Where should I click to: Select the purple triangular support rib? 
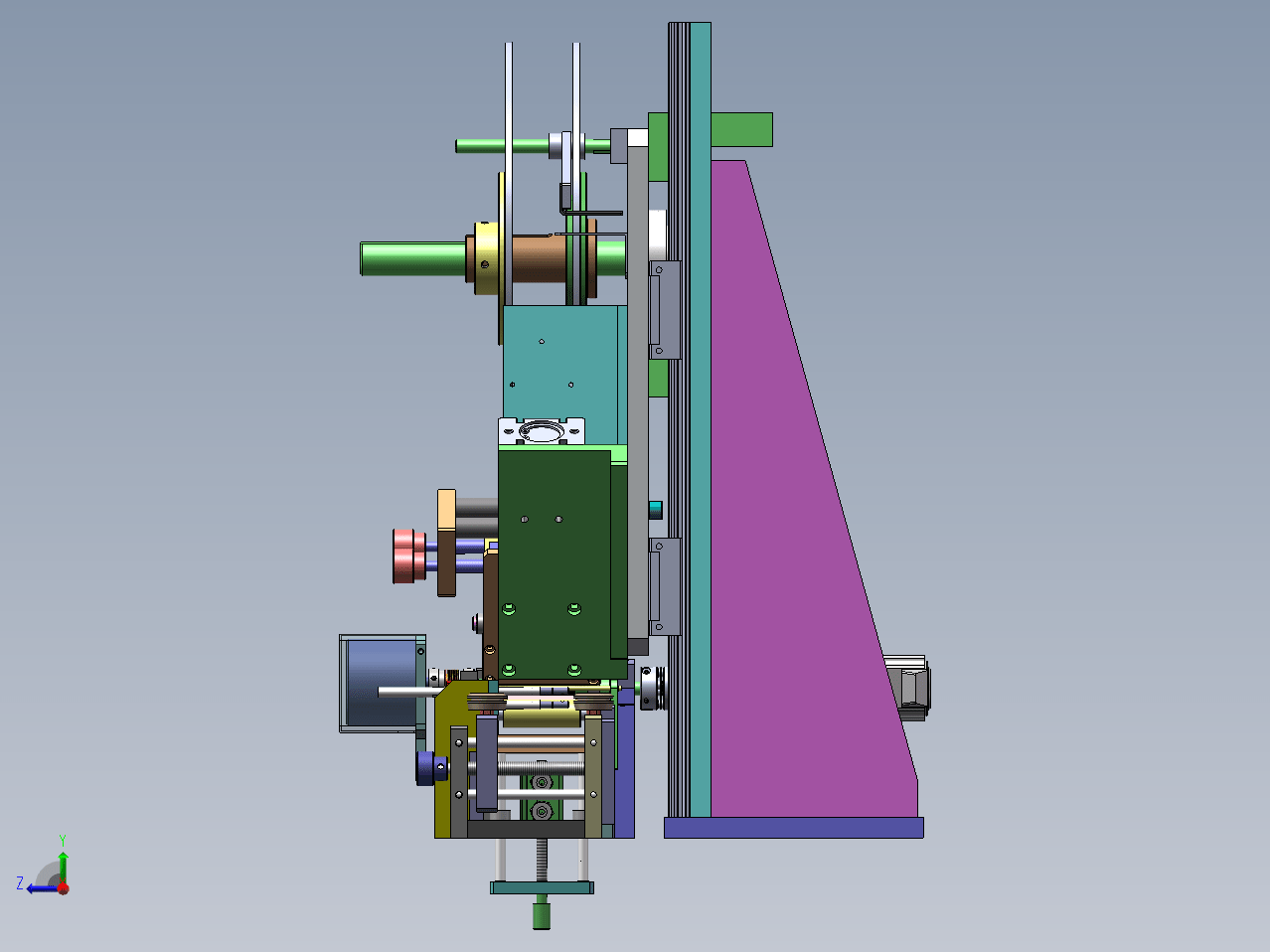795,556
